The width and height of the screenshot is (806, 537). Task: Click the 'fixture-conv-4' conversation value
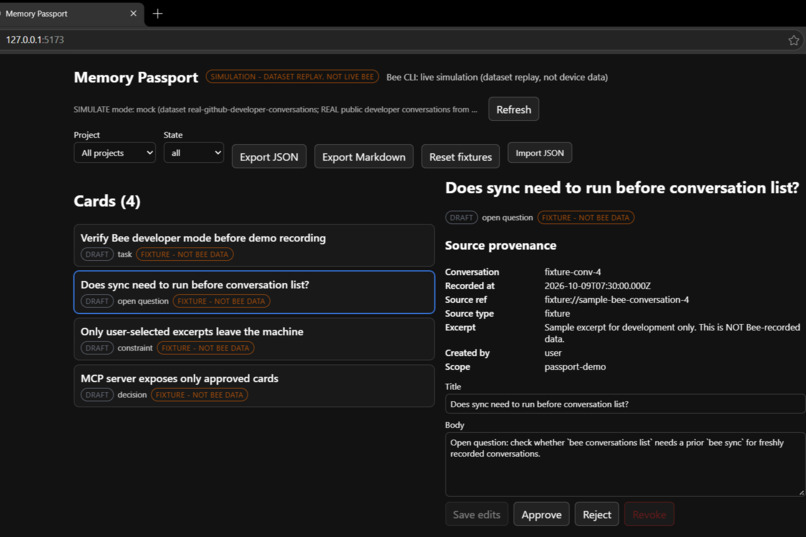[x=573, y=272]
